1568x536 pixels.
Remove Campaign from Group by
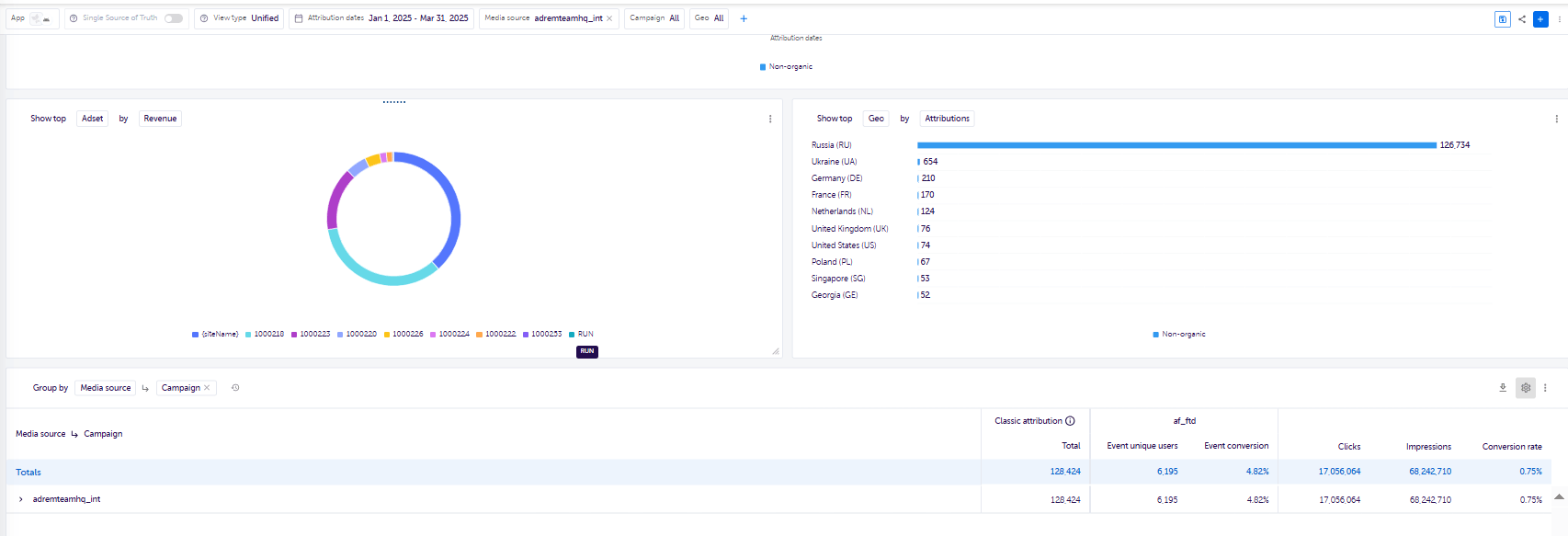point(207,388)
